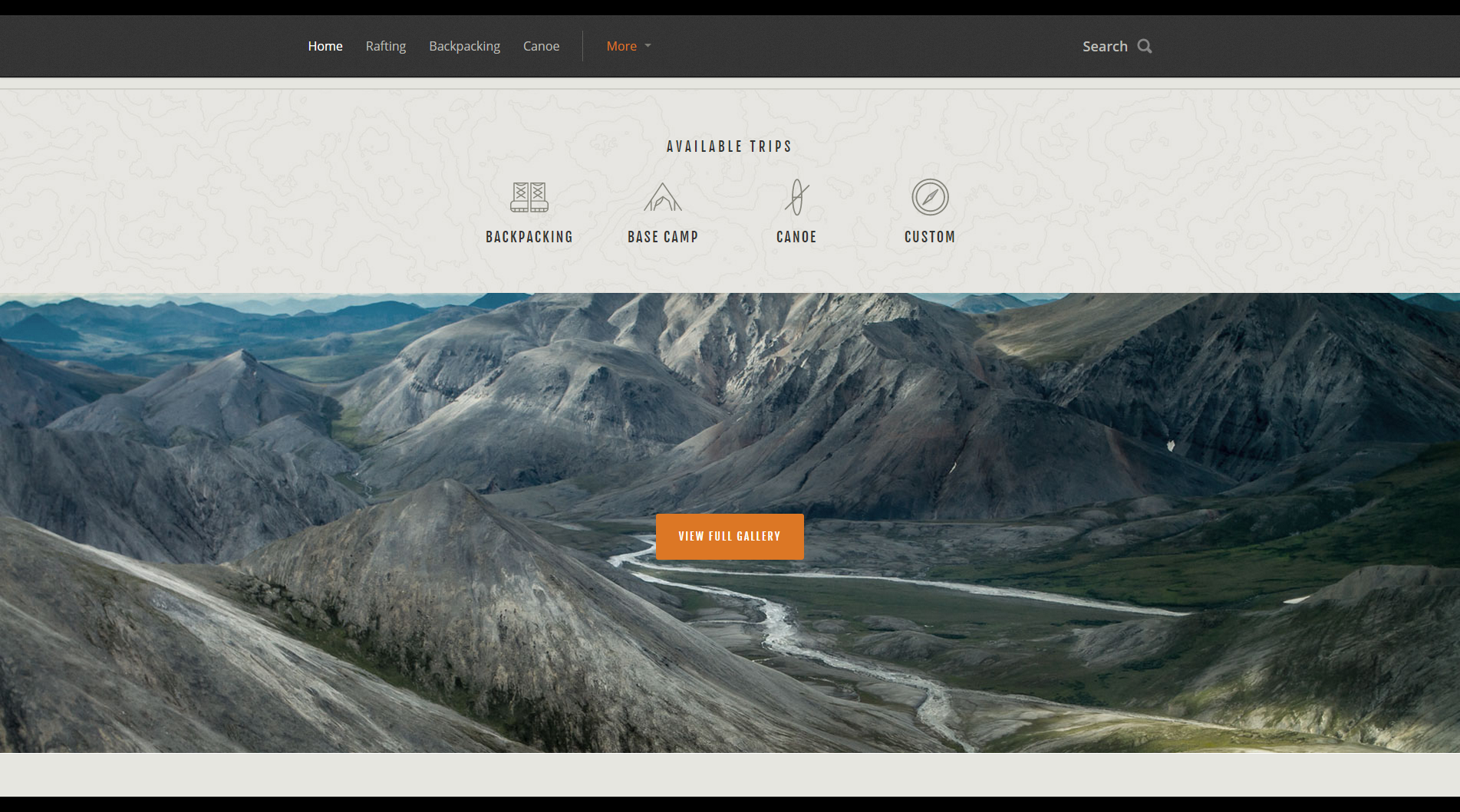
Task: Expand the More navigation dropdown
Action: 621,46
